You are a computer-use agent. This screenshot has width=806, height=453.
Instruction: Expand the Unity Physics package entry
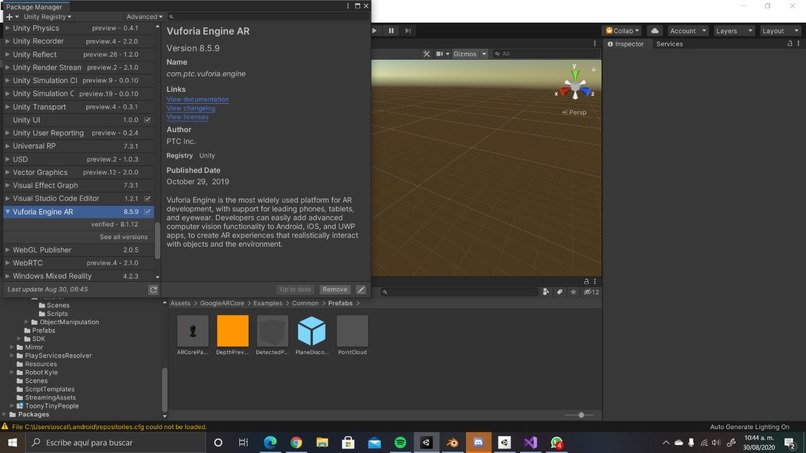pyautogui.click(x=8, y=28)
